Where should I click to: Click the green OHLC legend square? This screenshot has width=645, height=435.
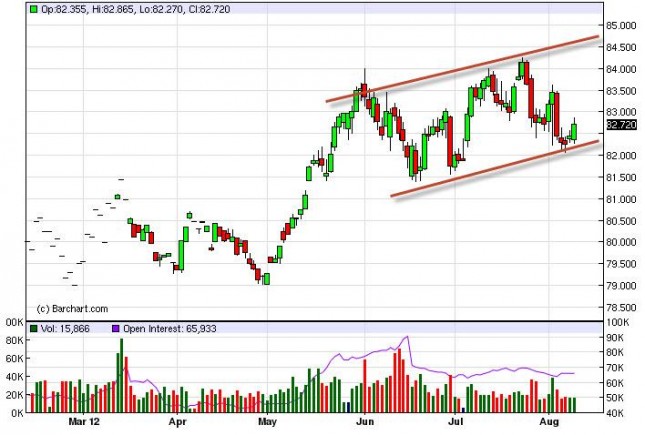[x=34, y=9]
